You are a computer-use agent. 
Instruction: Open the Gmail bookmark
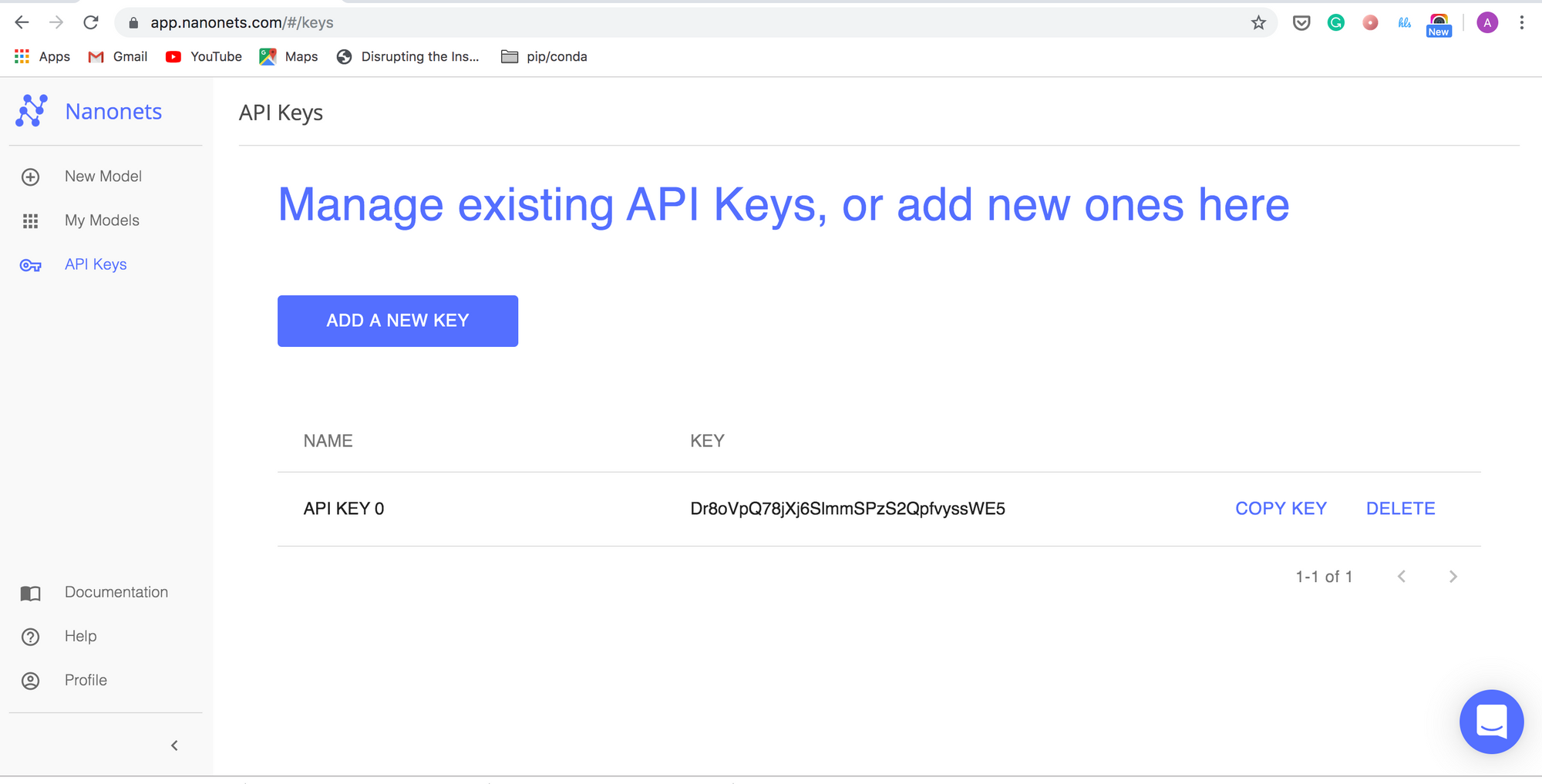coord(118,56)
